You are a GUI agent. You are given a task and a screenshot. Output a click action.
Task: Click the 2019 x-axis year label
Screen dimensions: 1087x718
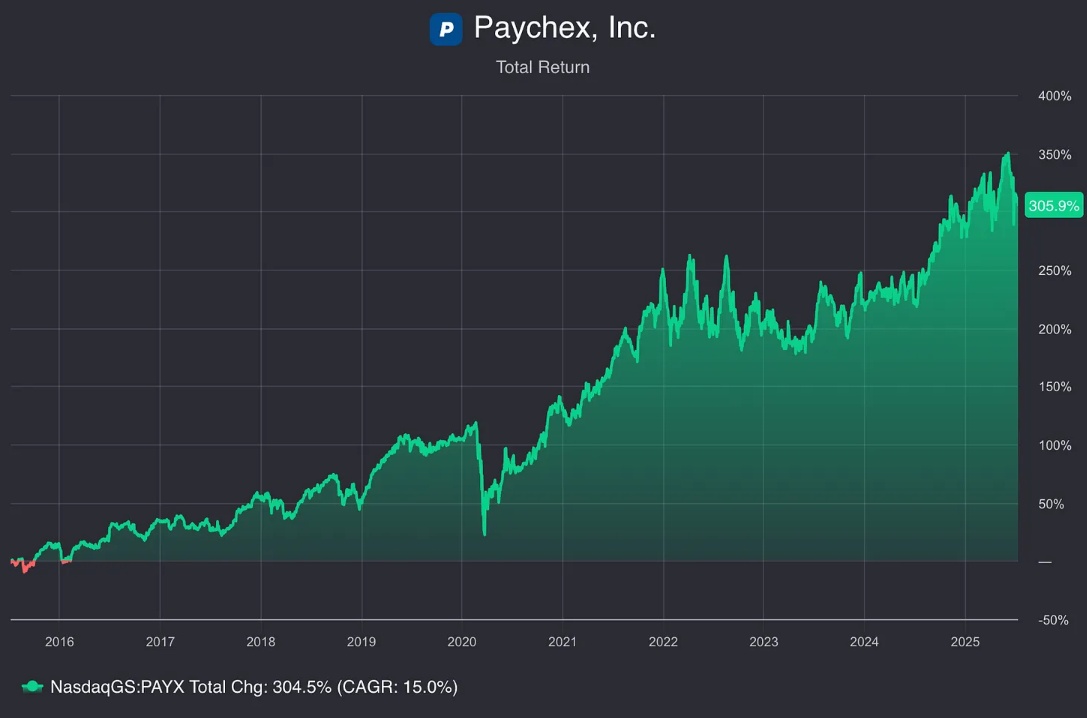[x=361, y=642]
